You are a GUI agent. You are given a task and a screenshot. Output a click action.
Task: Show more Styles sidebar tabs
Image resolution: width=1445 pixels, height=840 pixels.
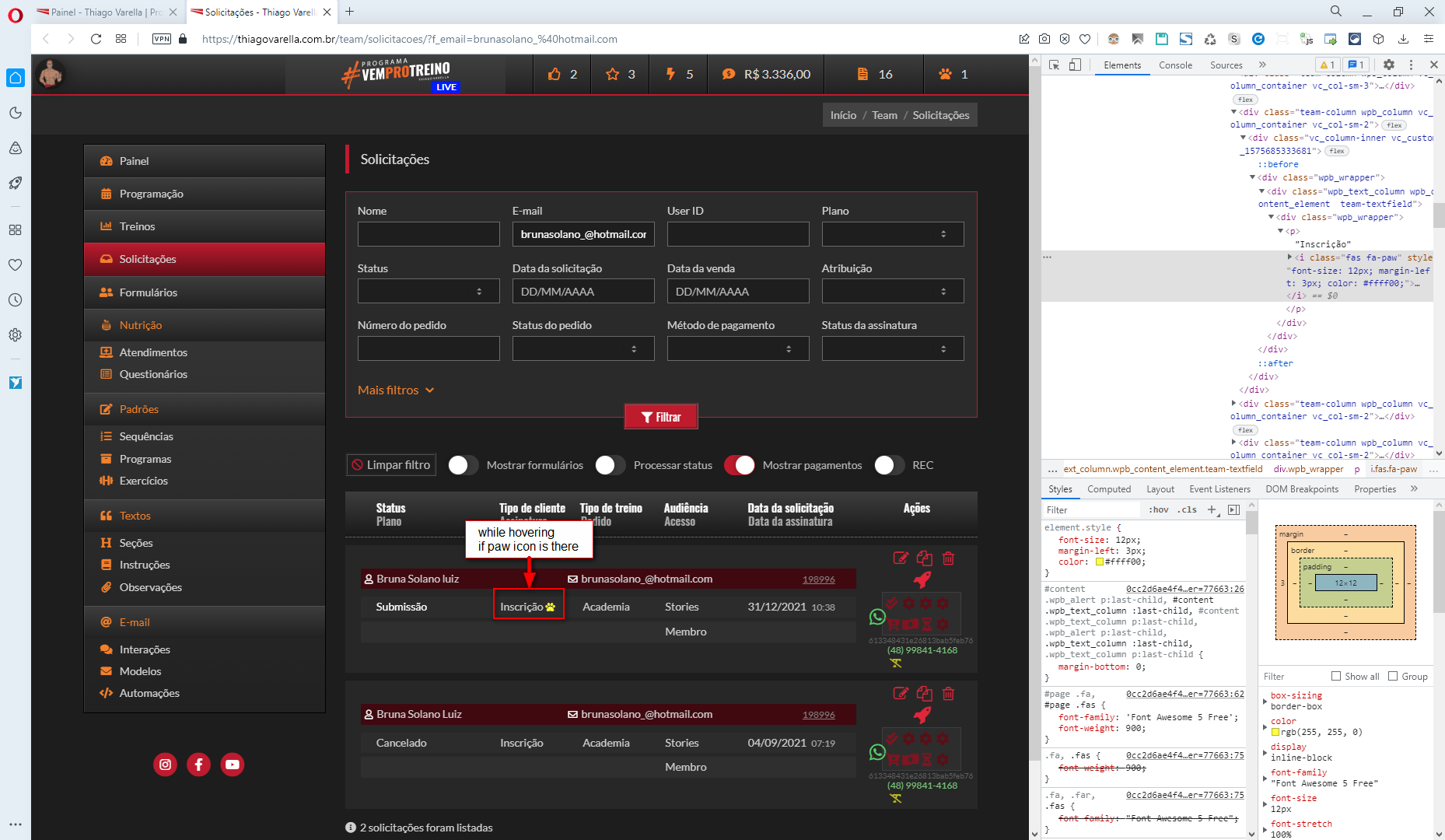[1414, 488]
